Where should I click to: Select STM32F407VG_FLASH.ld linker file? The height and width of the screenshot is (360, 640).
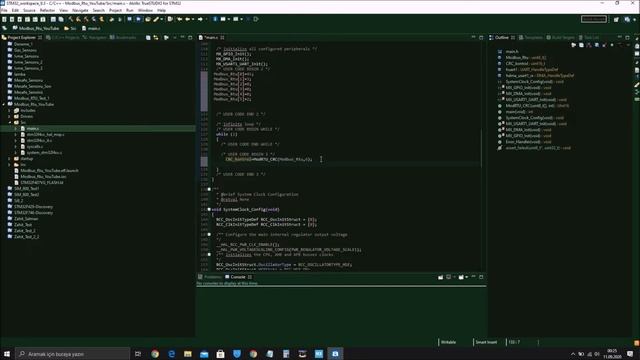pyautogui.click(x=42, y=182)
